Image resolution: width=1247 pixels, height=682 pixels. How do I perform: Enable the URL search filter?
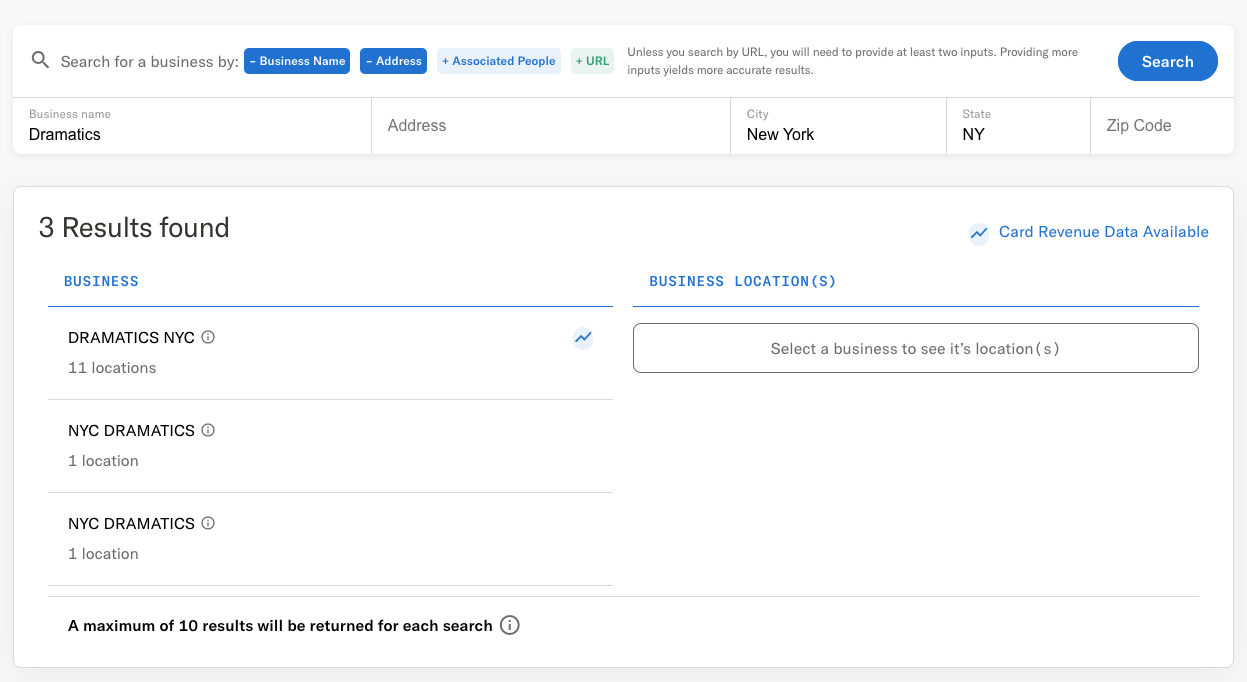coord(592,61)
